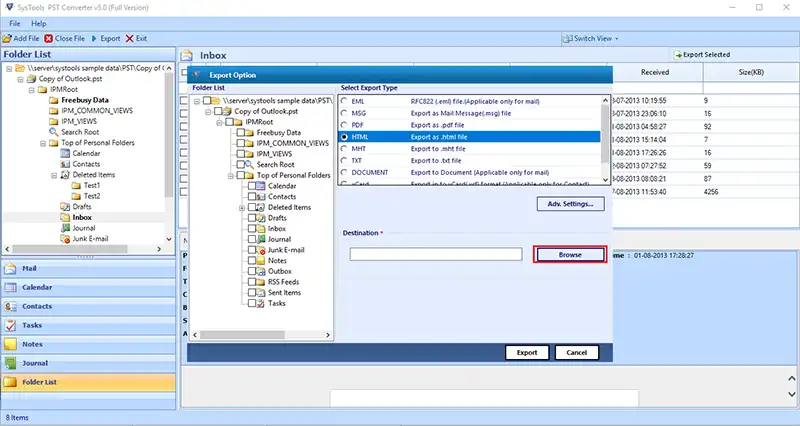Viewport: 800px width, 426px height.
Task: Click Journal folder icon in Export dialog
Action: (261, 239)
